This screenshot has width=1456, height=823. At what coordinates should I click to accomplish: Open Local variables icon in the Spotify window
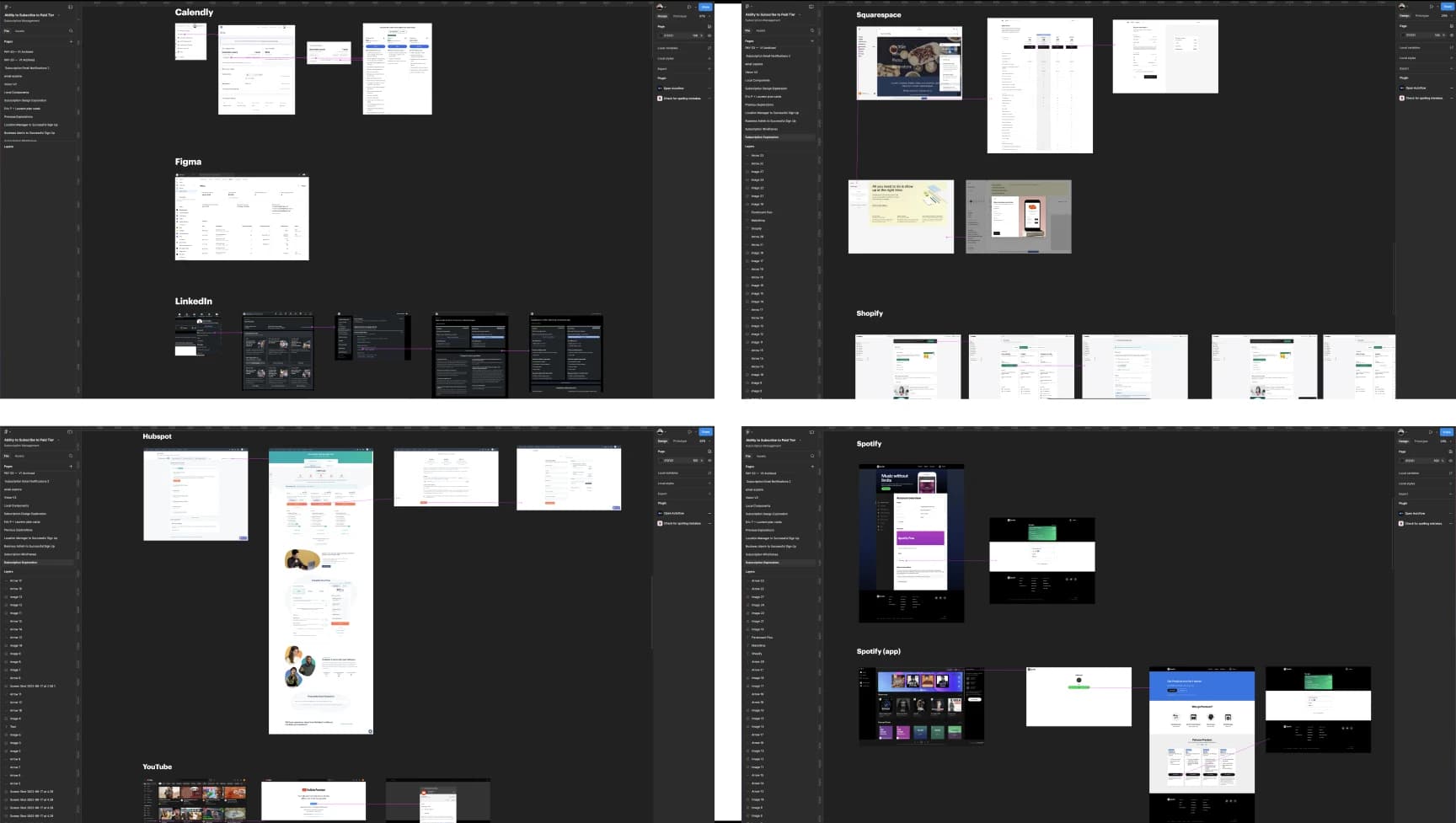(1451, 473)
